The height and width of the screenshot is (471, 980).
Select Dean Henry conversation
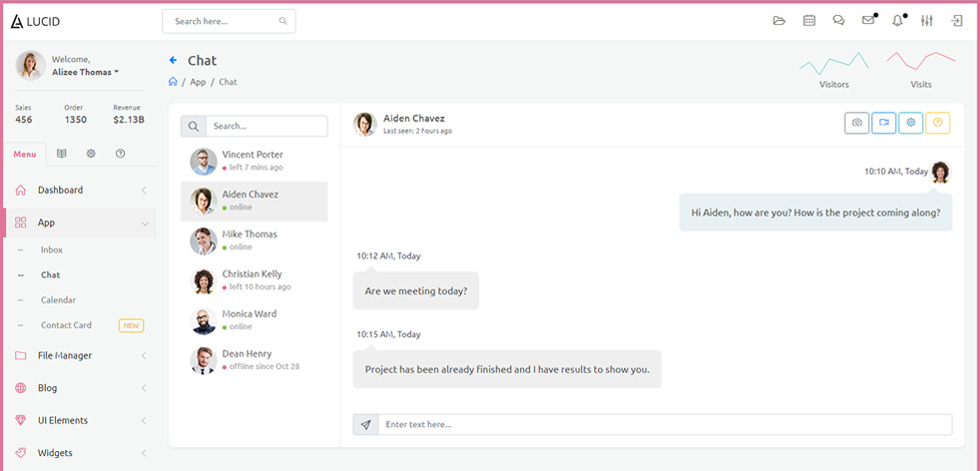[254, 360]
